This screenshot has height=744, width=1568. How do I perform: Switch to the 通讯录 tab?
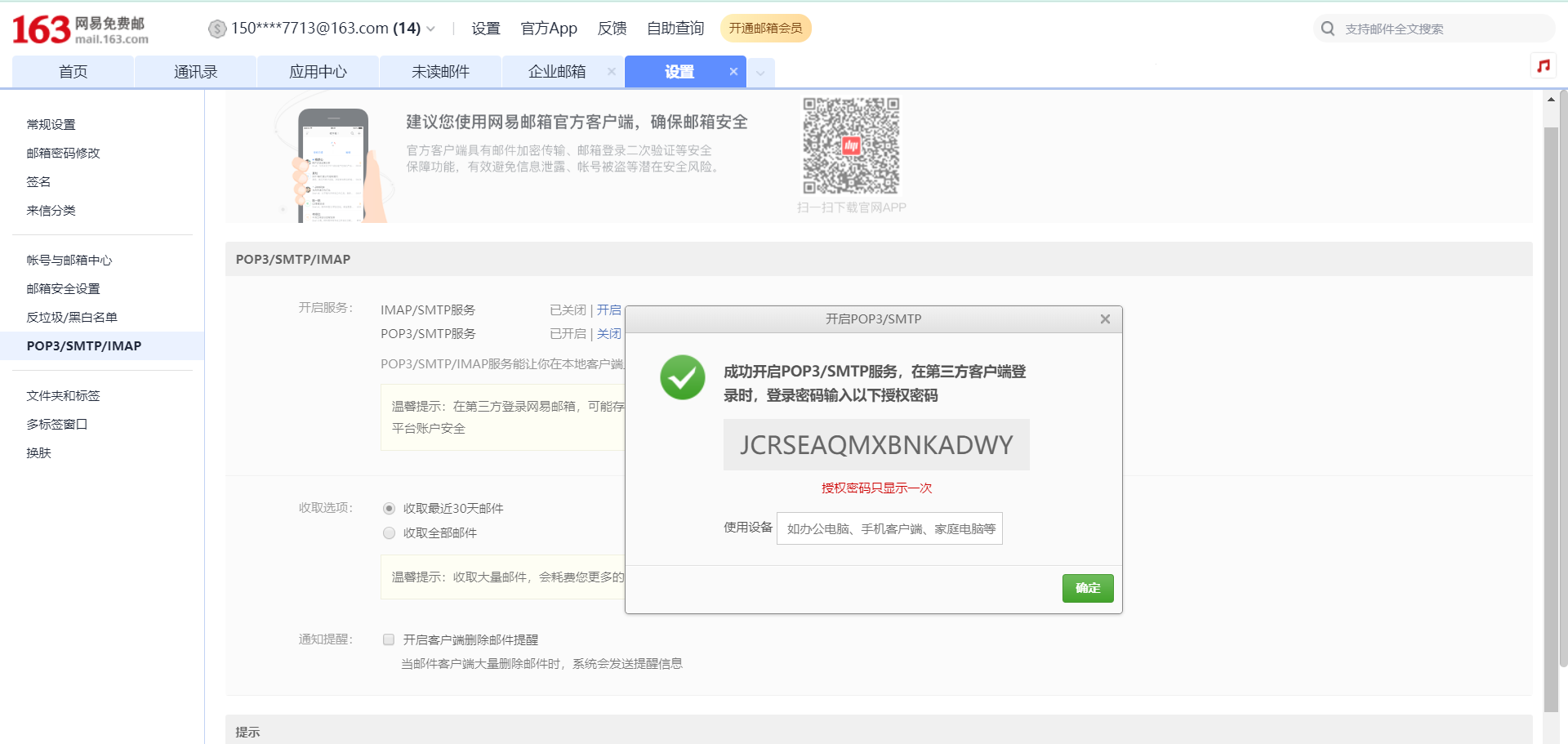pyautogui.click(x=196, y=72)
